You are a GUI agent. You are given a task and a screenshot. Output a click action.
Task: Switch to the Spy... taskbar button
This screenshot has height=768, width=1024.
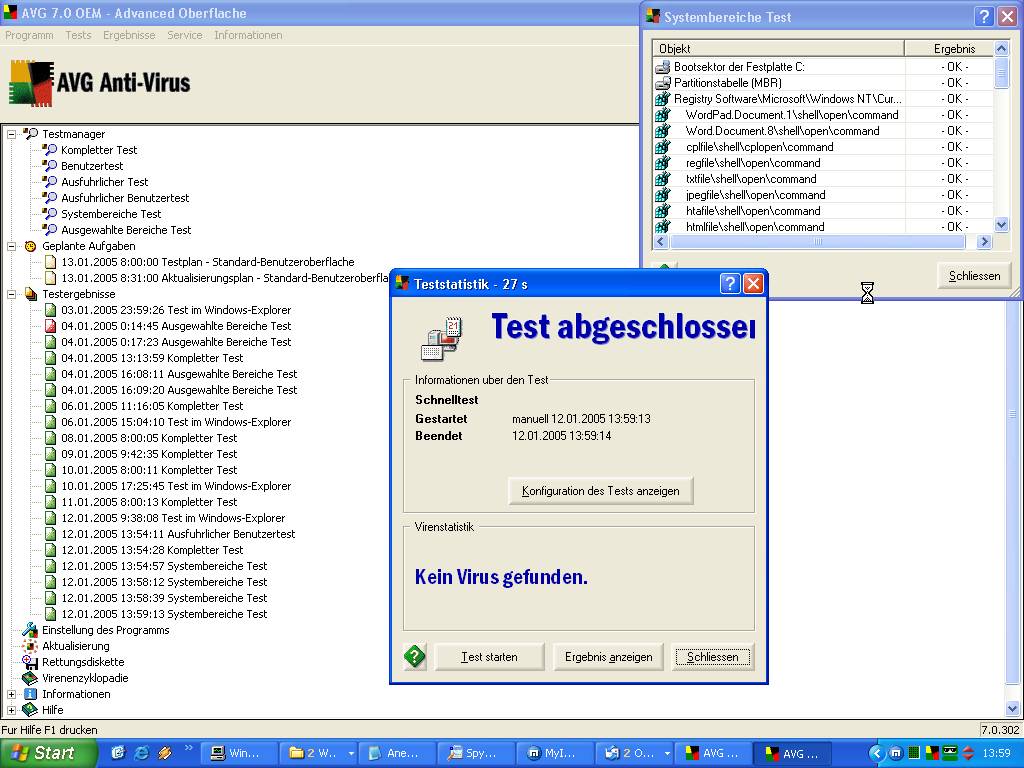pos(477,753)
